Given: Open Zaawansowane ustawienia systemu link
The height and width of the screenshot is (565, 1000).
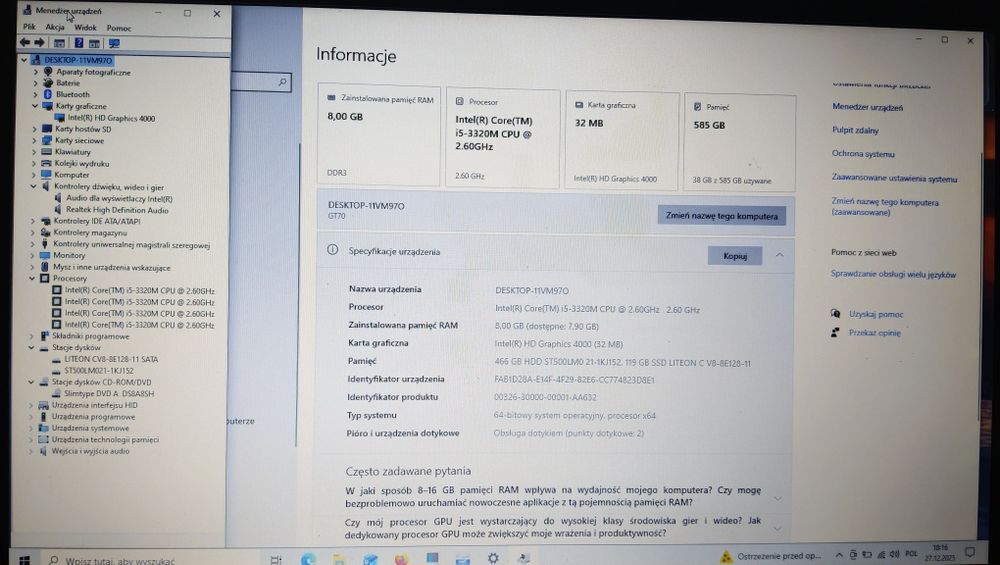Looking at the screenshot, I should click(894, 179).
